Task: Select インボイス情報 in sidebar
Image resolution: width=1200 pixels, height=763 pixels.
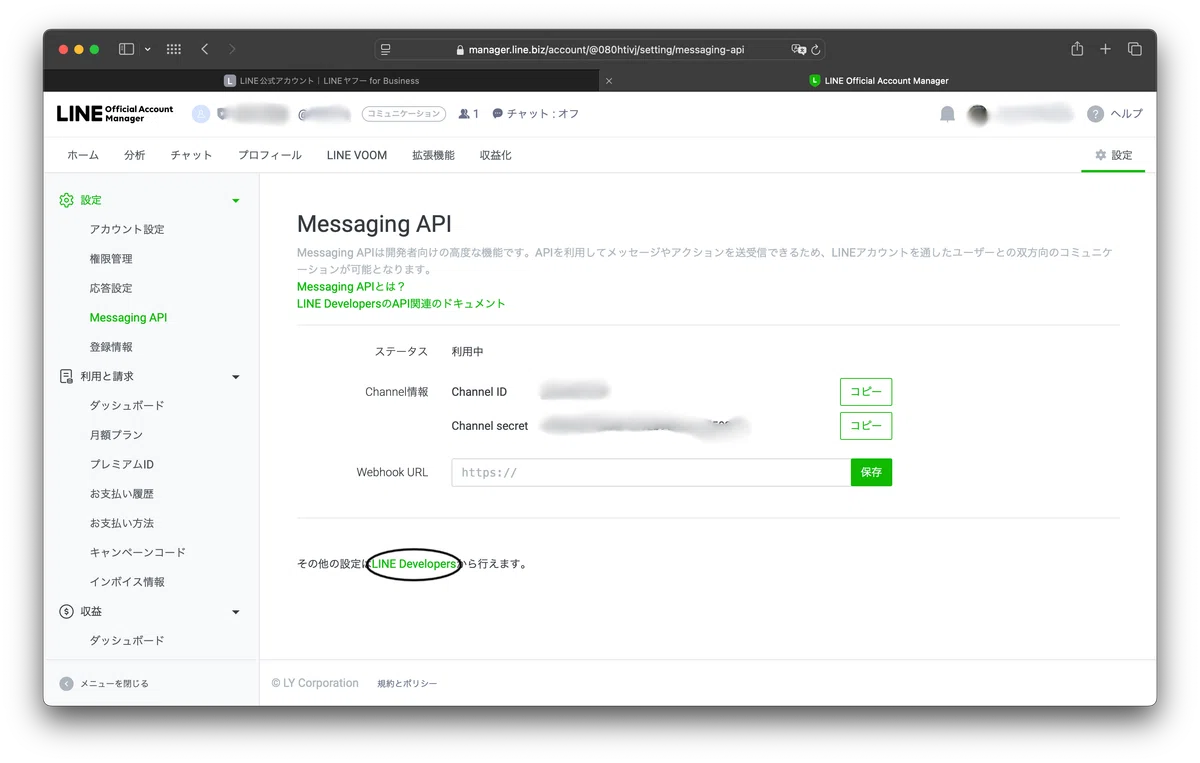Action: (127, 582)
